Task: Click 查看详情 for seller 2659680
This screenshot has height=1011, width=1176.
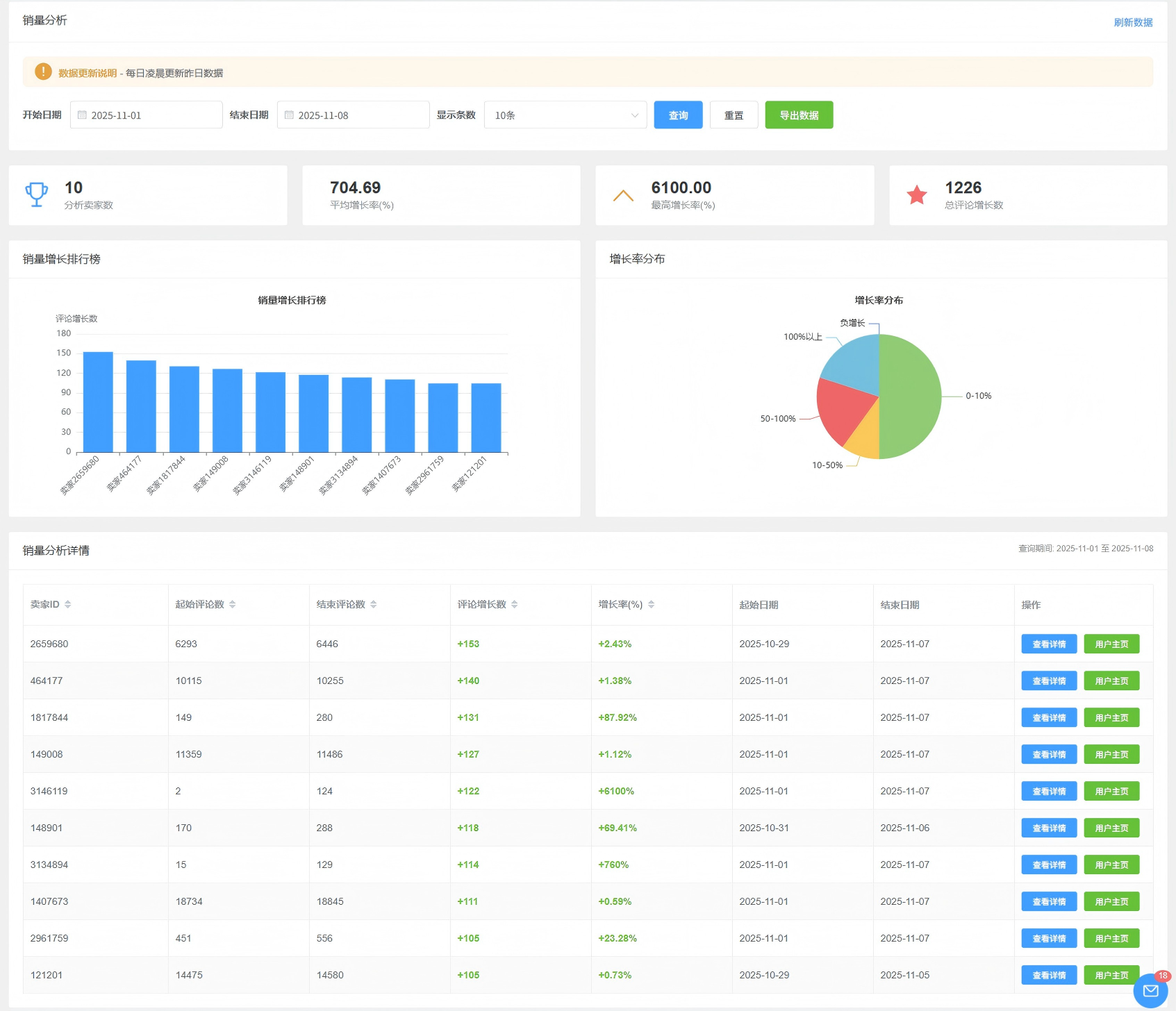Action: tap(1048, 644)
